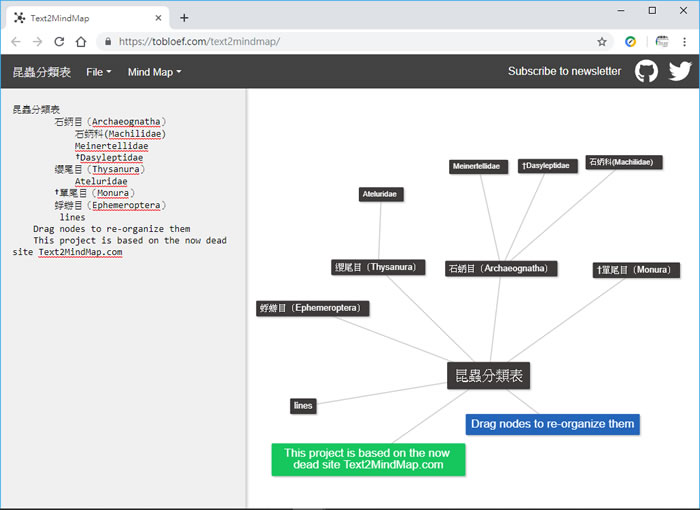Open the Chrome three-dot menu
This screenshot has height=510, width=700.
pos(686,42)
